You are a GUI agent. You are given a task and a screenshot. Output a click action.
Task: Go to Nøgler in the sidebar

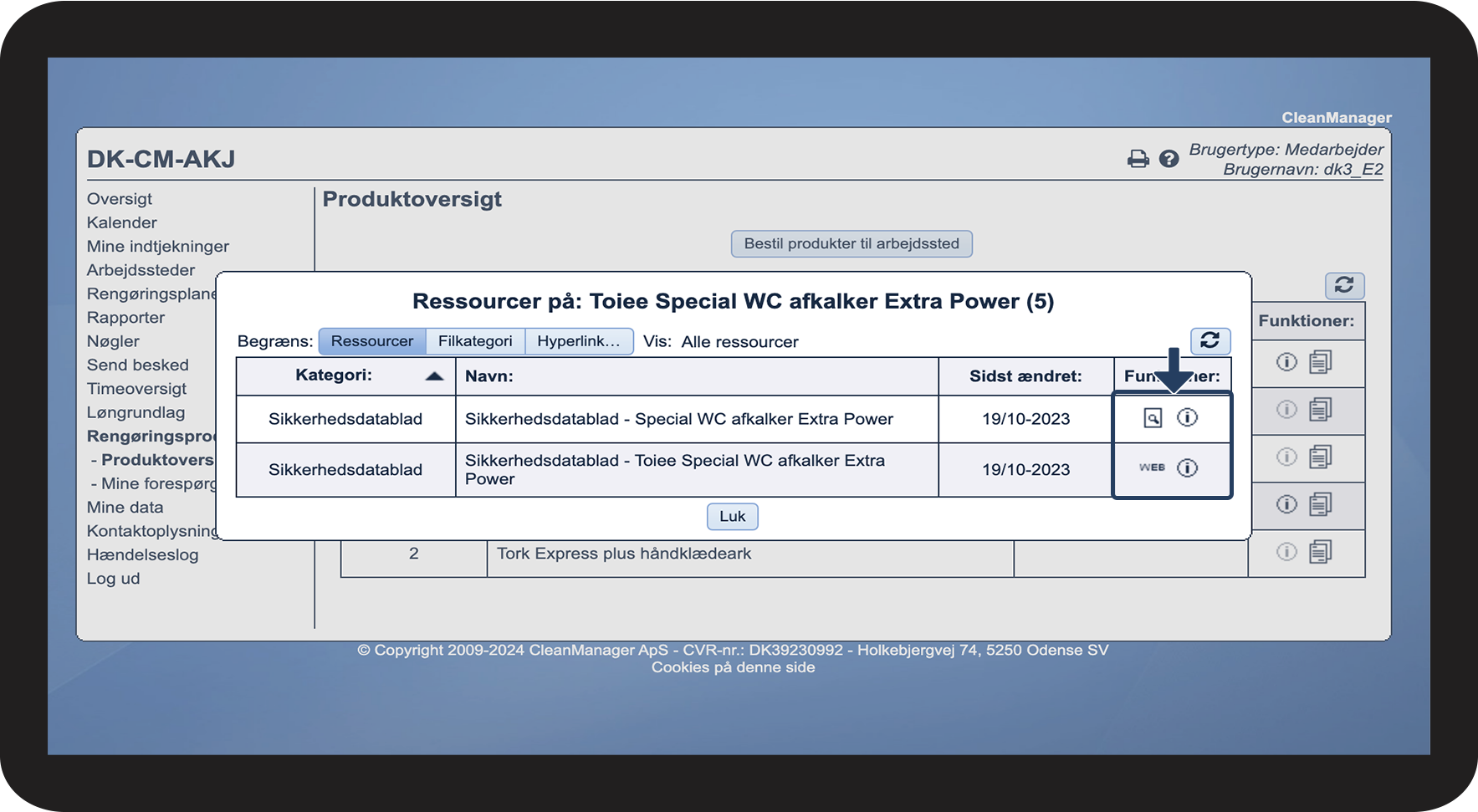coord(113,341)
